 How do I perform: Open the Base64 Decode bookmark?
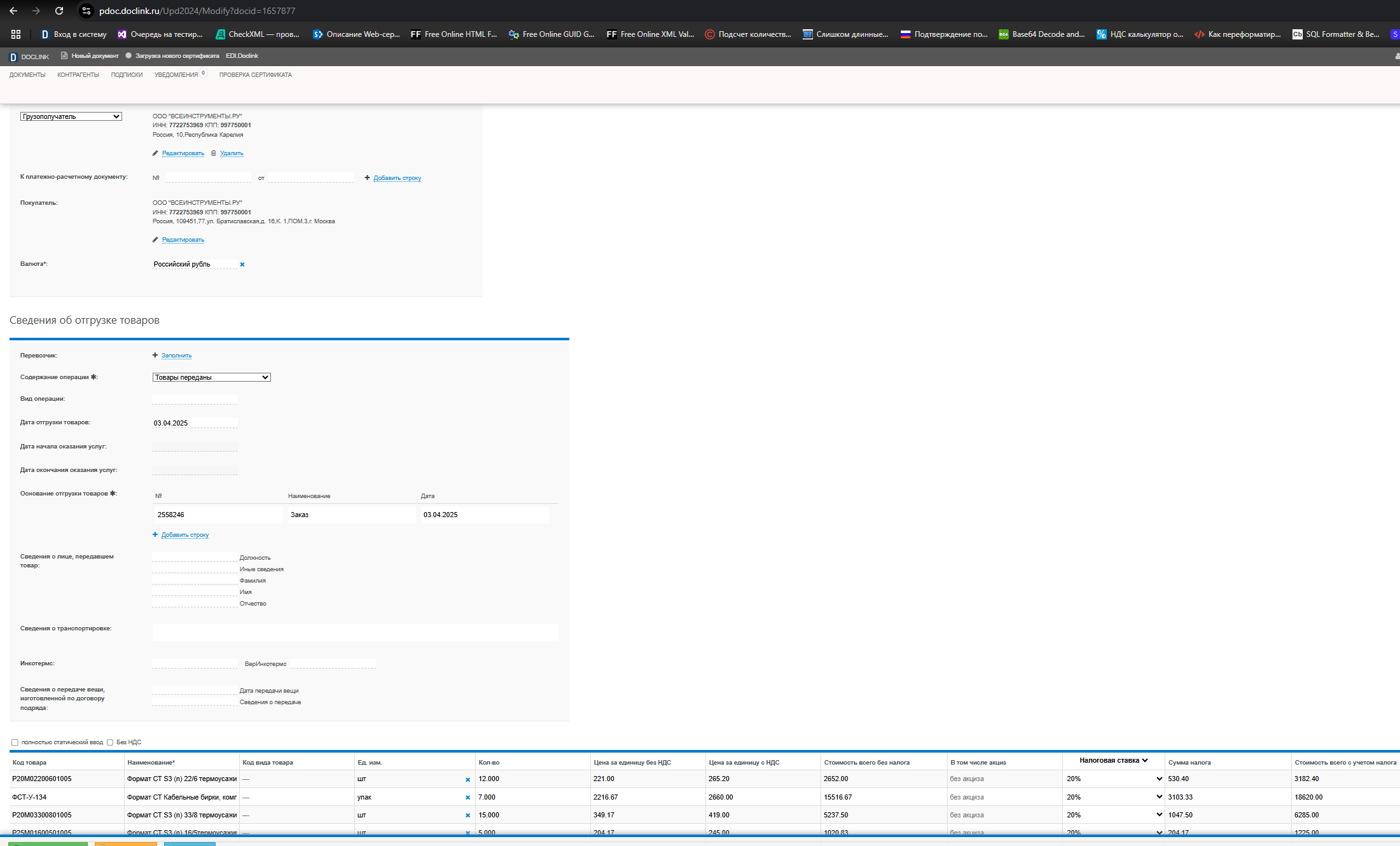(x=1042, y=34)
